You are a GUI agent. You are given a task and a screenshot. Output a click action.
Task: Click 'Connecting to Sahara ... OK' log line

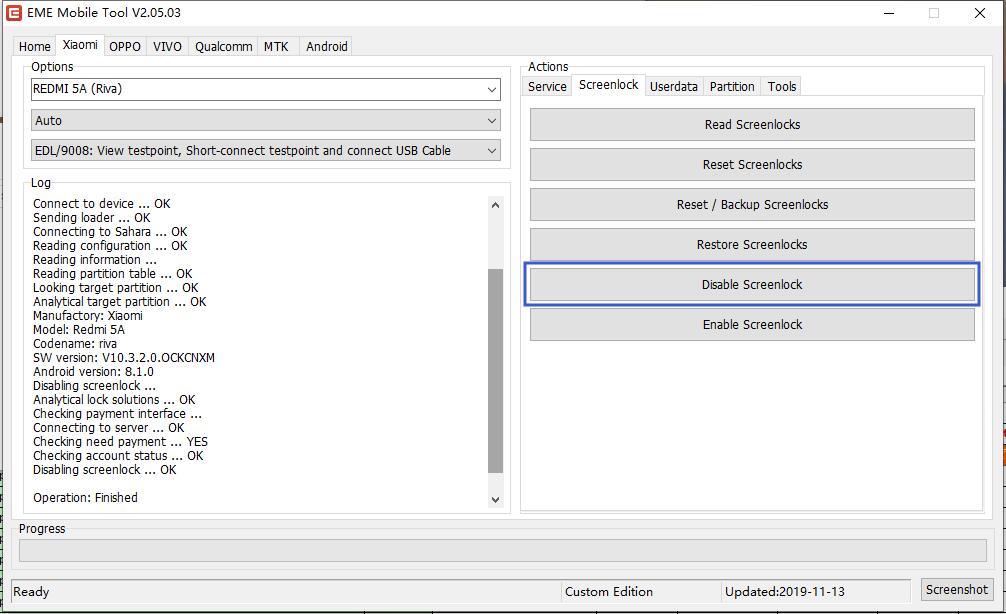point(110,232)
